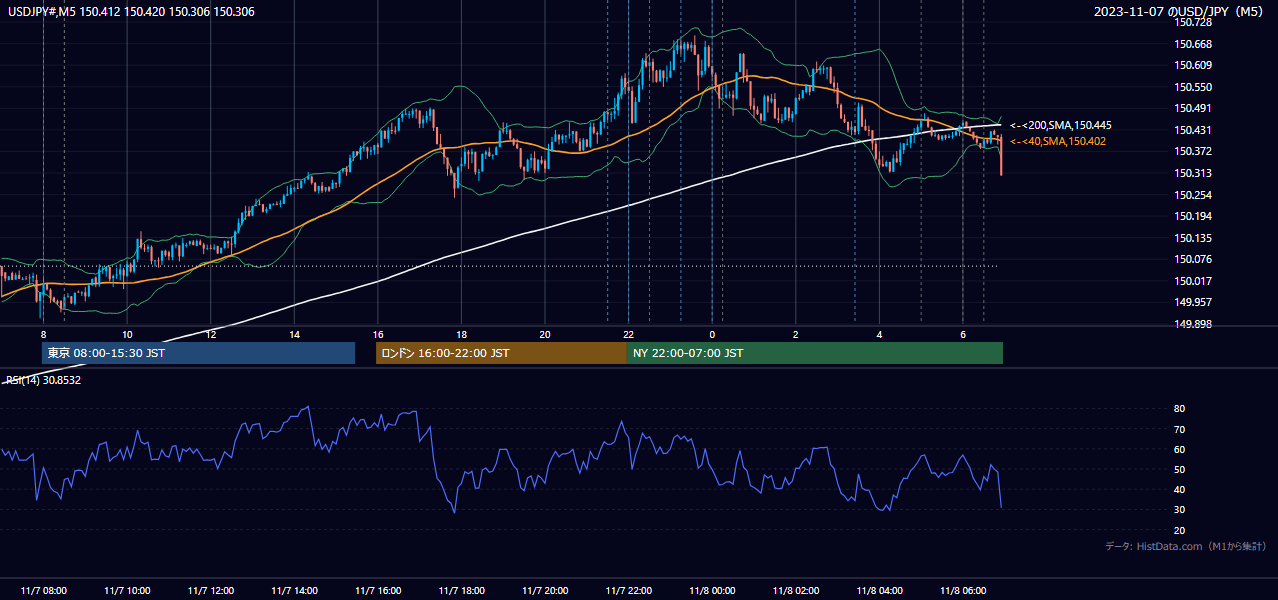This screenshot has height=600, width=1278.
Task: Click the '2023-11-07 のUSD/JPY (M5)' chart heading
Action: (1181, 11)
